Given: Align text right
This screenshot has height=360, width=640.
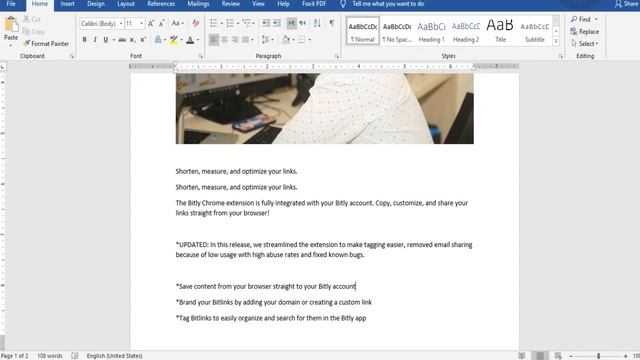Looking at the screenshot, I should 235,40.
